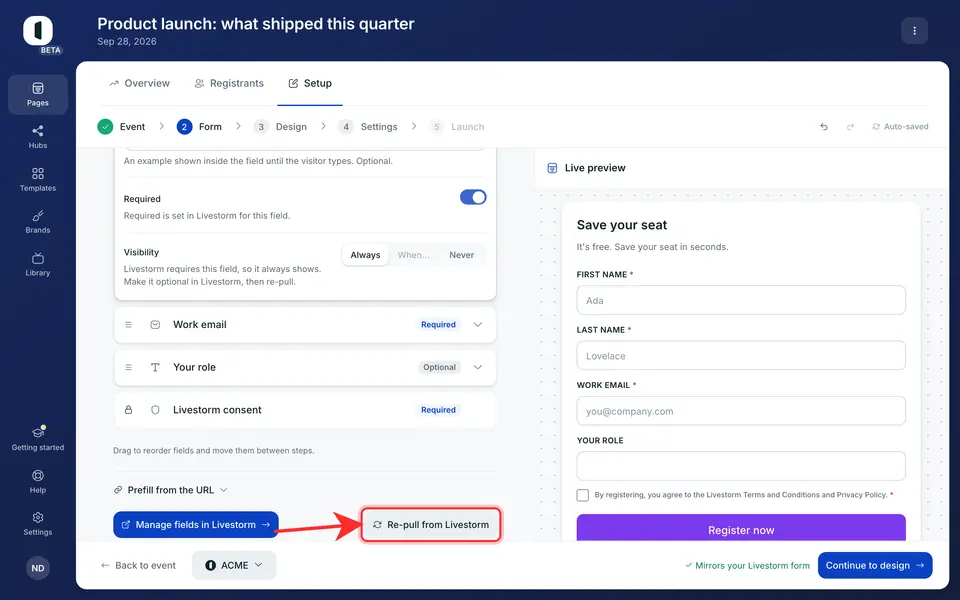Open the ACME workspace dropdown

point(234,565)
